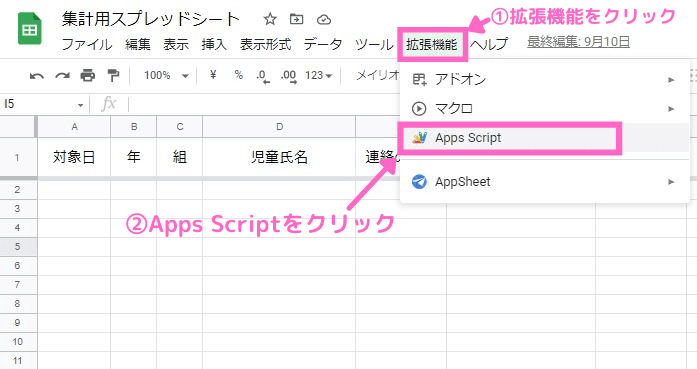Click the 対象日 cell

[x=74, y=157]
